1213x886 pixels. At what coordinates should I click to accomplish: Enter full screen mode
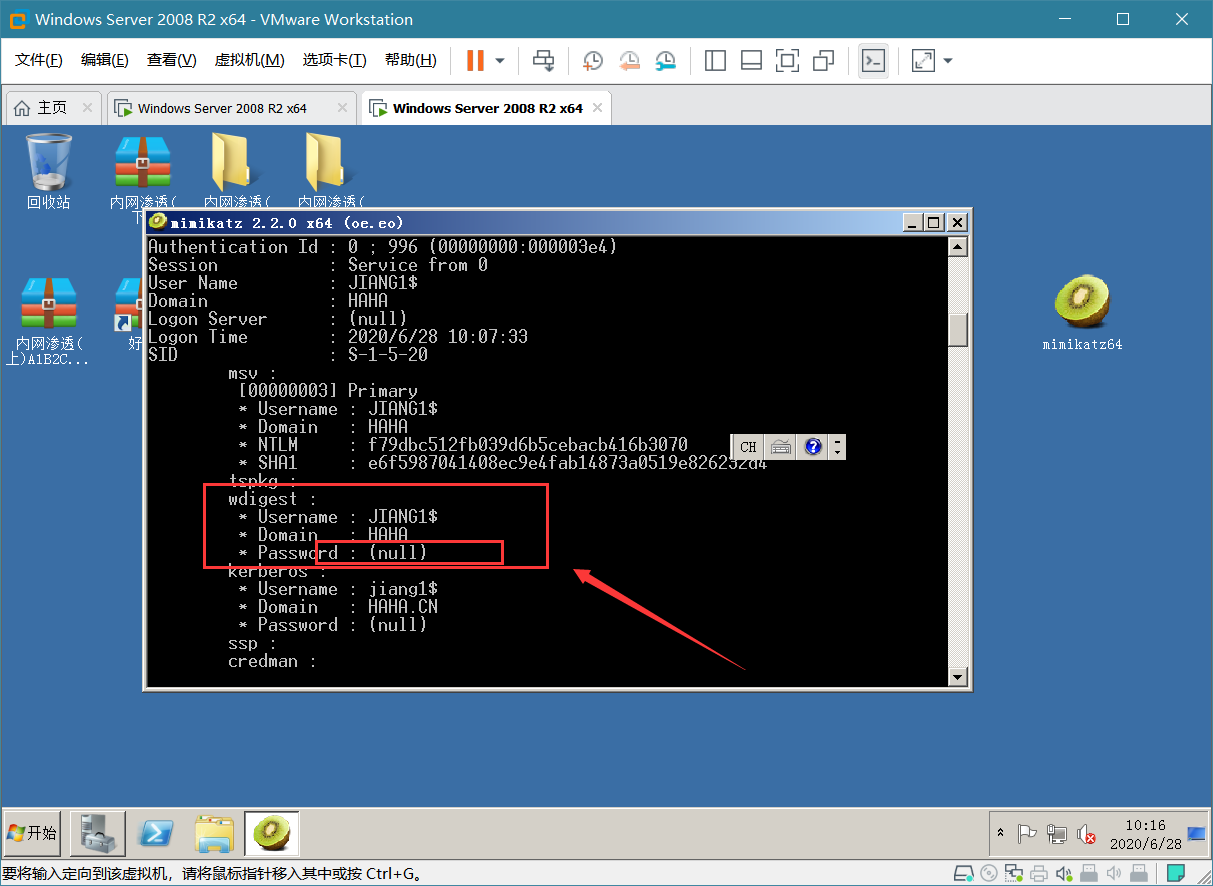click(787, 61)
